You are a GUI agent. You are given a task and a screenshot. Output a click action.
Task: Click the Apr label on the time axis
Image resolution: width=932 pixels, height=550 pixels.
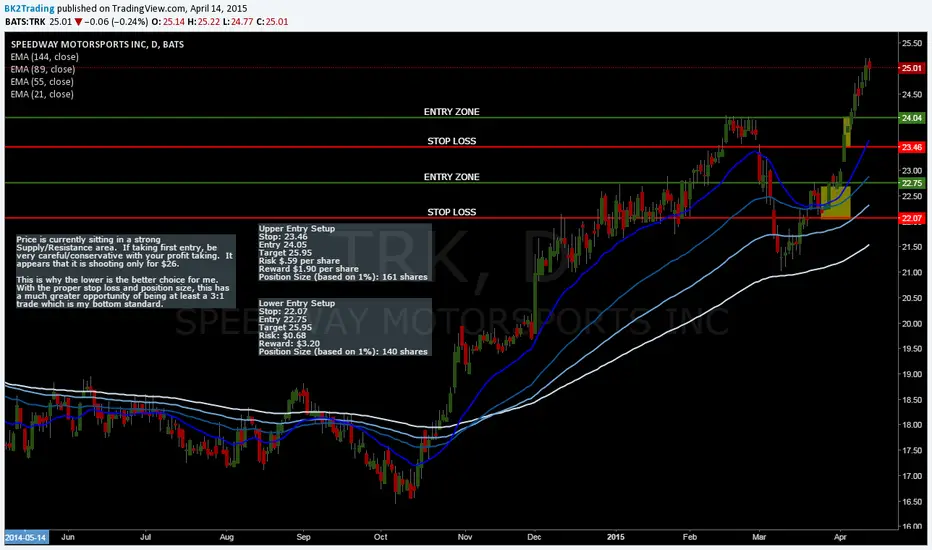[x=840, y=537]
